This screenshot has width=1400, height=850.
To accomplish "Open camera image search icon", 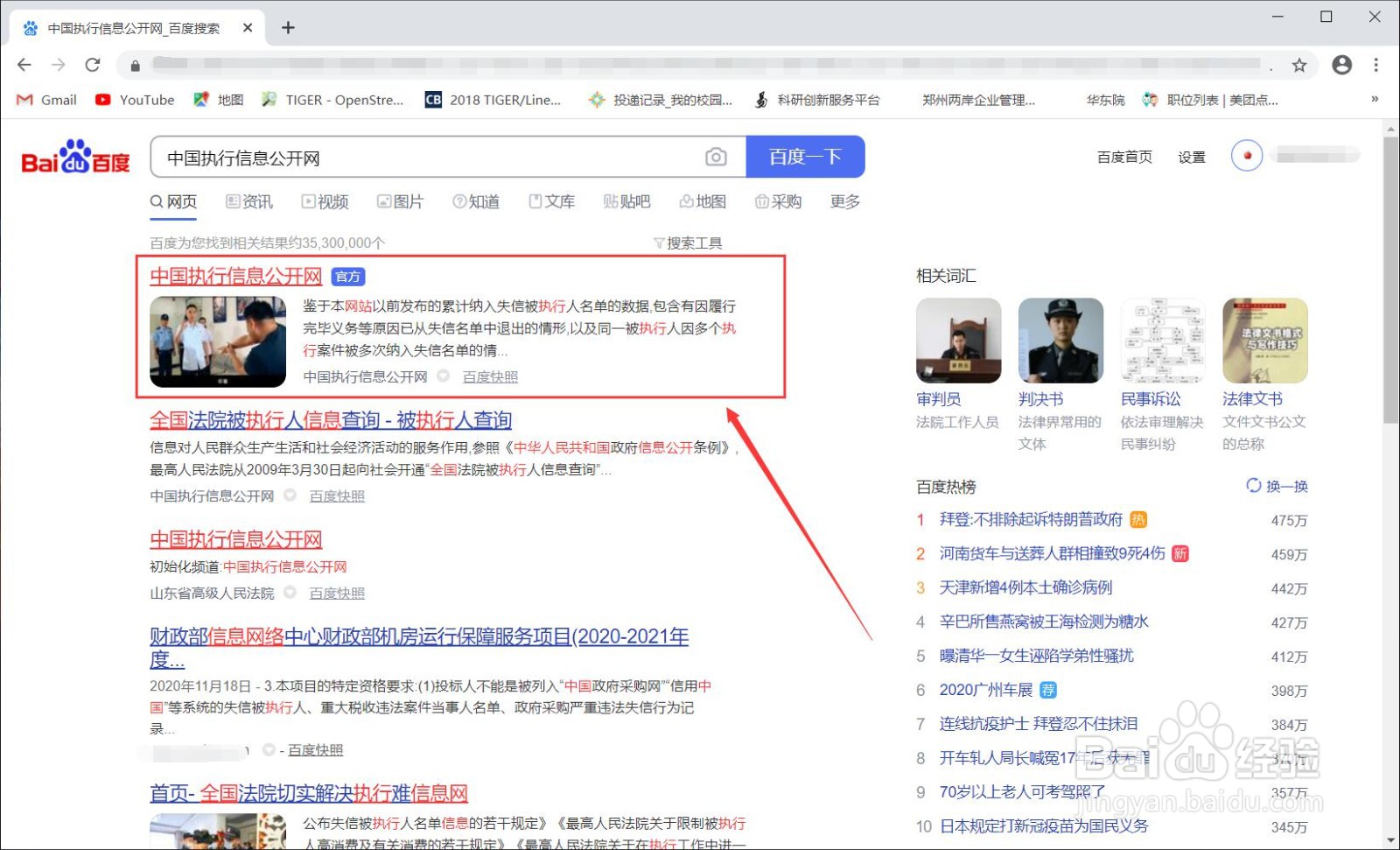I will pyautogui.click(x=716, y=157).
